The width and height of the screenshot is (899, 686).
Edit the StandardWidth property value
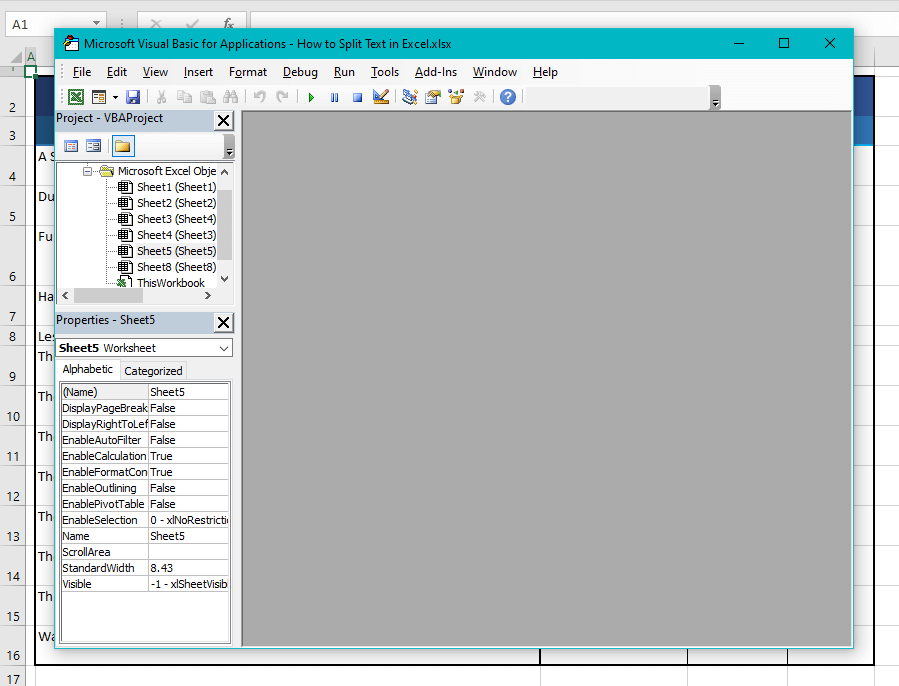186,567
